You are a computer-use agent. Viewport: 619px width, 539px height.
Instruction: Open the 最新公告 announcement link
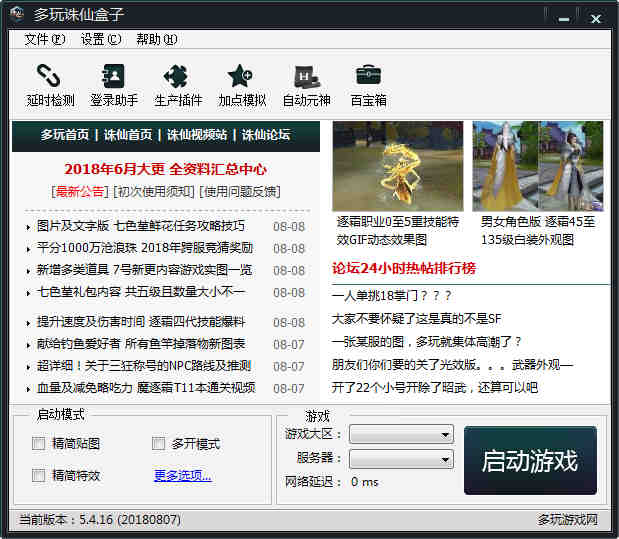tap(80, 191)
